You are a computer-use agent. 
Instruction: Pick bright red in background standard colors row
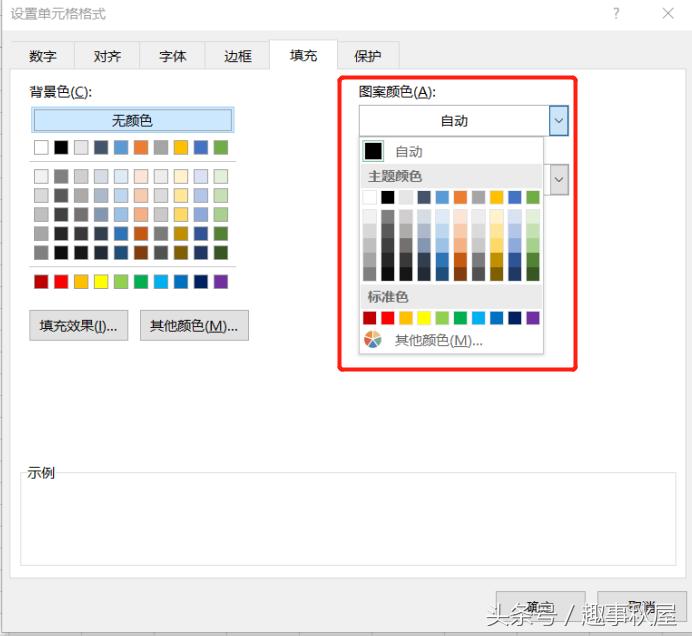[x=61, y=282]
